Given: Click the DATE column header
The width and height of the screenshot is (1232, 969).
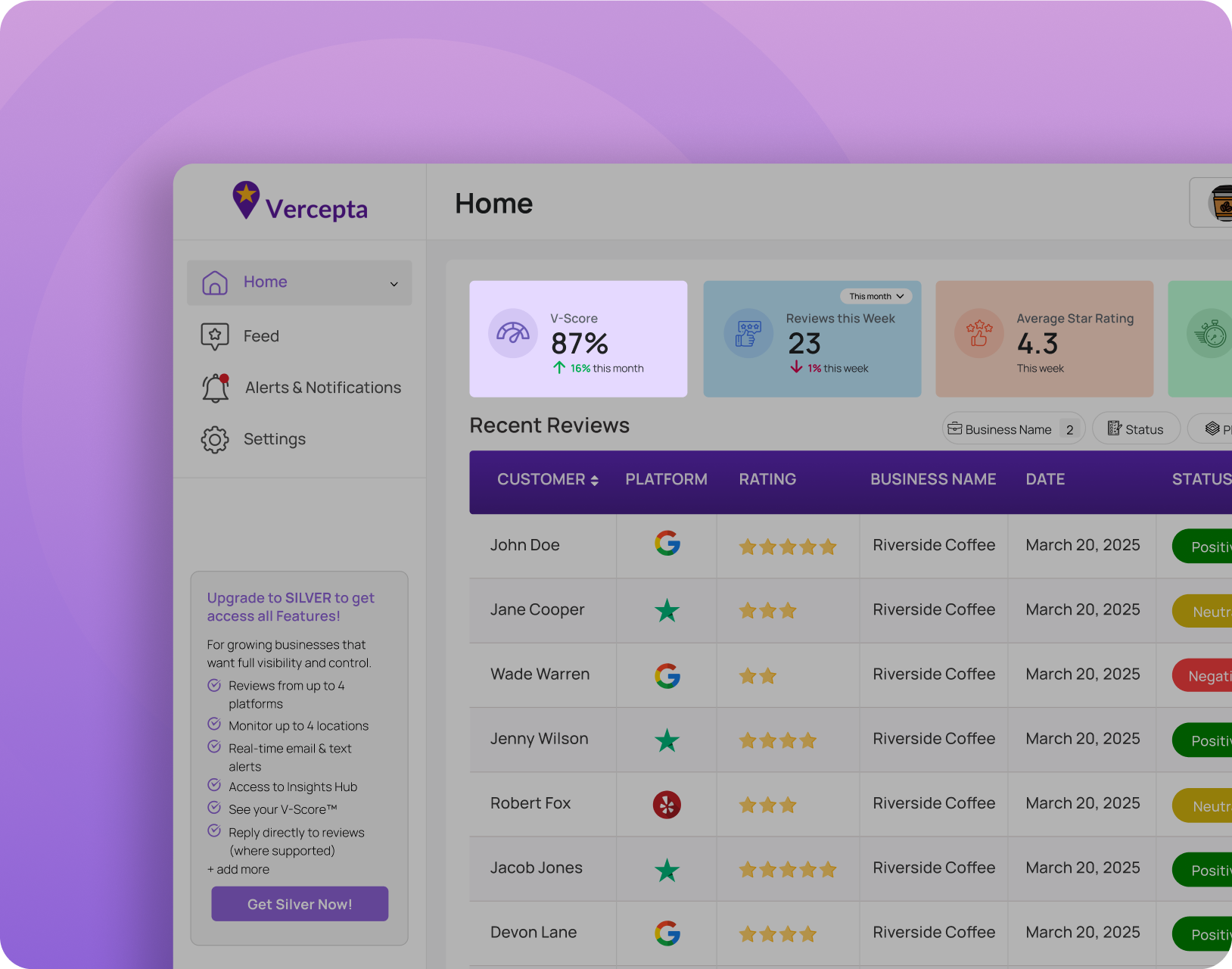Looking at the screenshot, I should (x=1045, y=479).
